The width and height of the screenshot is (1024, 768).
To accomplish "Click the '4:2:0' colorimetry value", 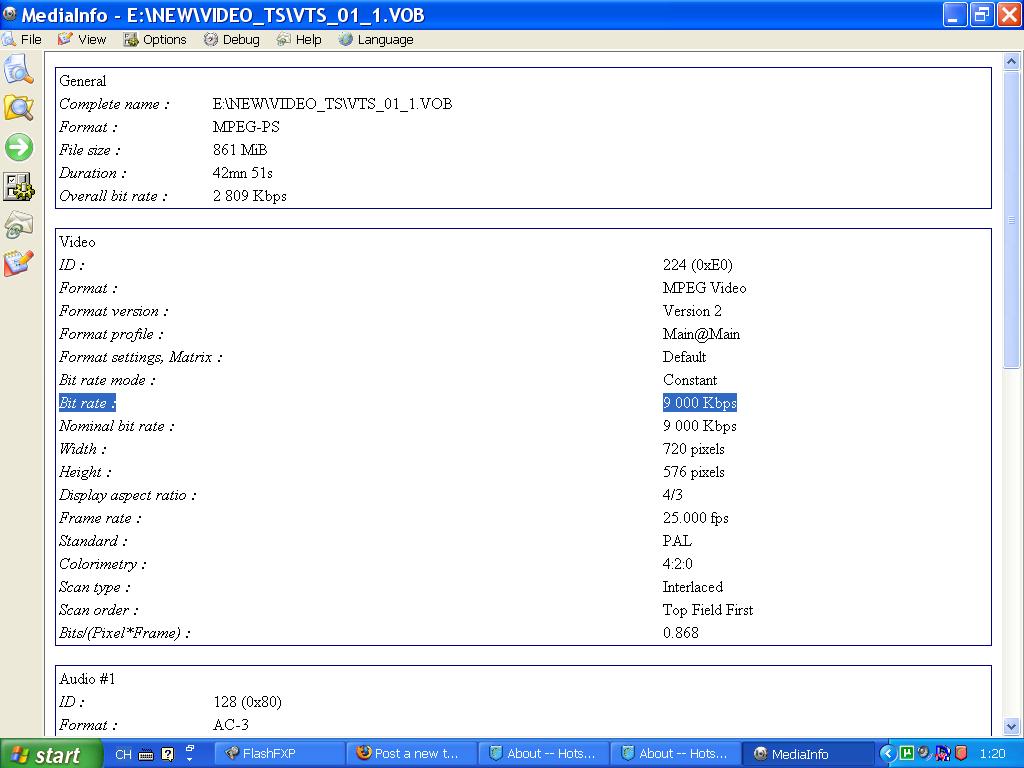I will (677, 564).
